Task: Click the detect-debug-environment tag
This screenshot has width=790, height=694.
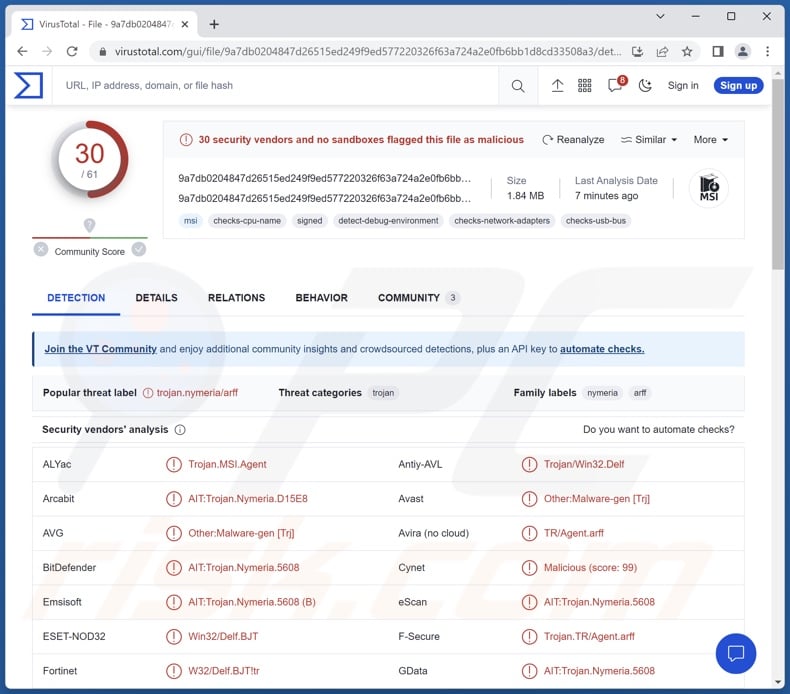Action: pos(388,221)
